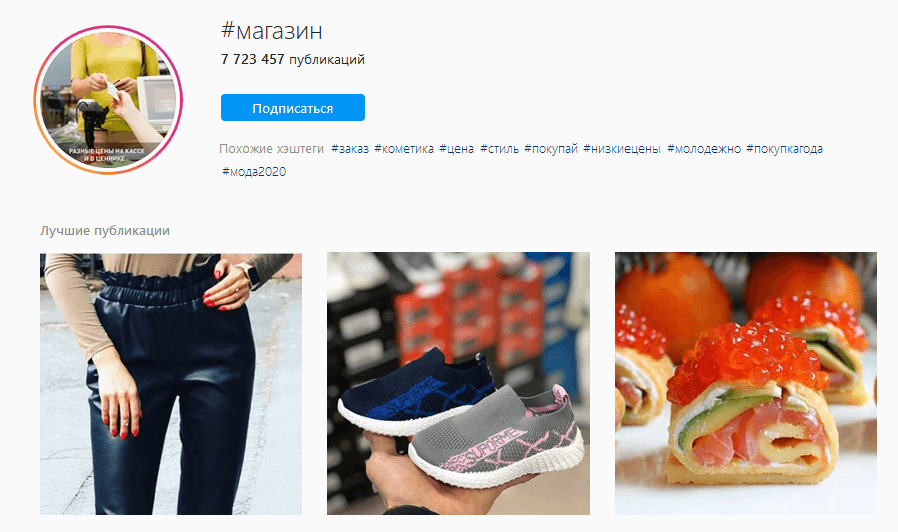The width and height of the screenshot is (898, 532).
Task: Open the SUPORME sneakers post thumbnail
Action: pos(458,384)
